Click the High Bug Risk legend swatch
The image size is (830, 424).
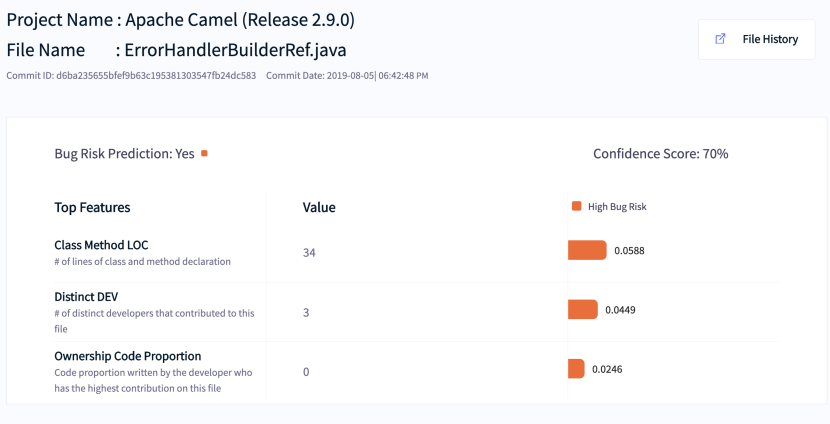click(576, 207)
